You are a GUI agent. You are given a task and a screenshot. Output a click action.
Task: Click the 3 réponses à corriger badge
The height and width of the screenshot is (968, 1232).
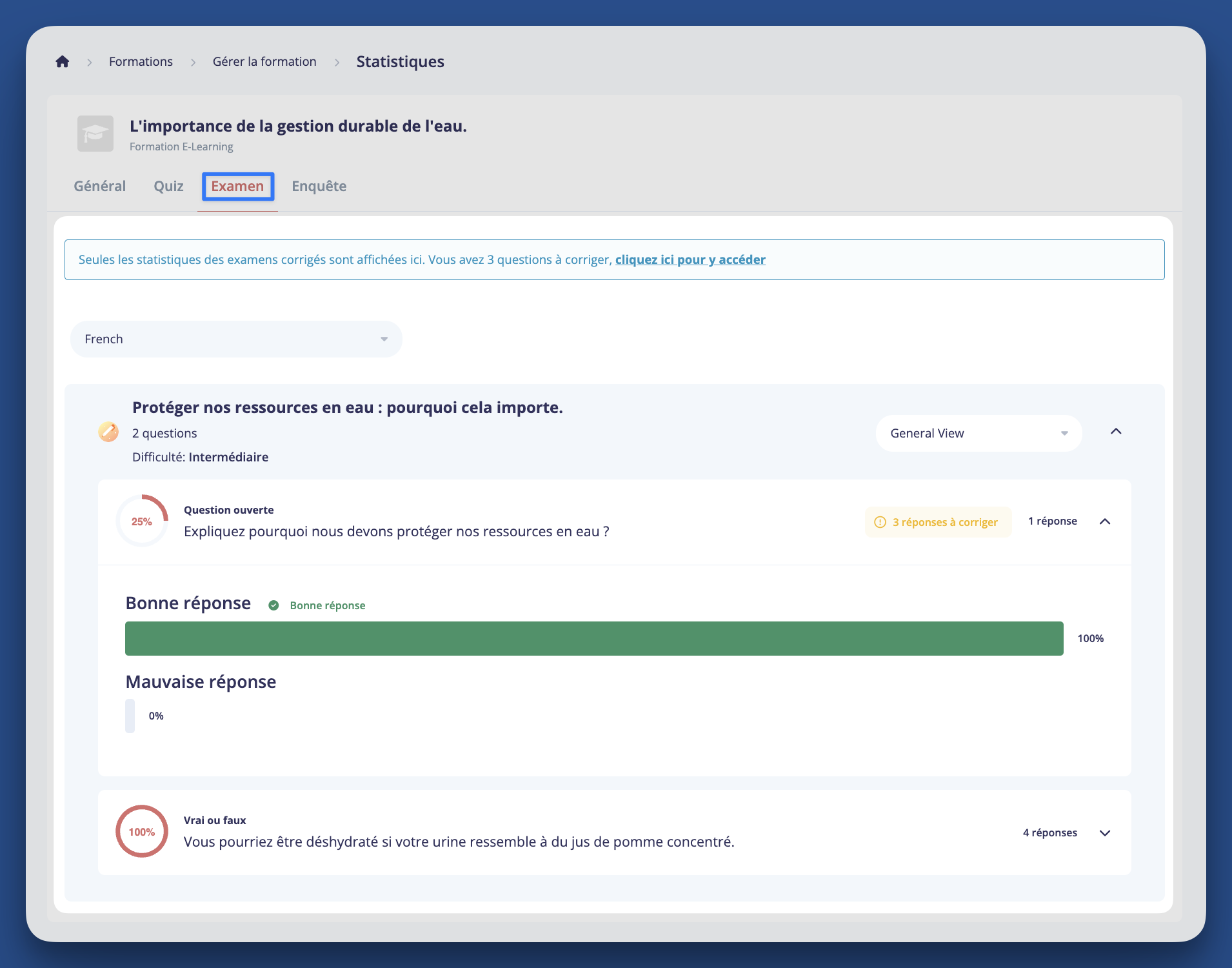[939, 522]
